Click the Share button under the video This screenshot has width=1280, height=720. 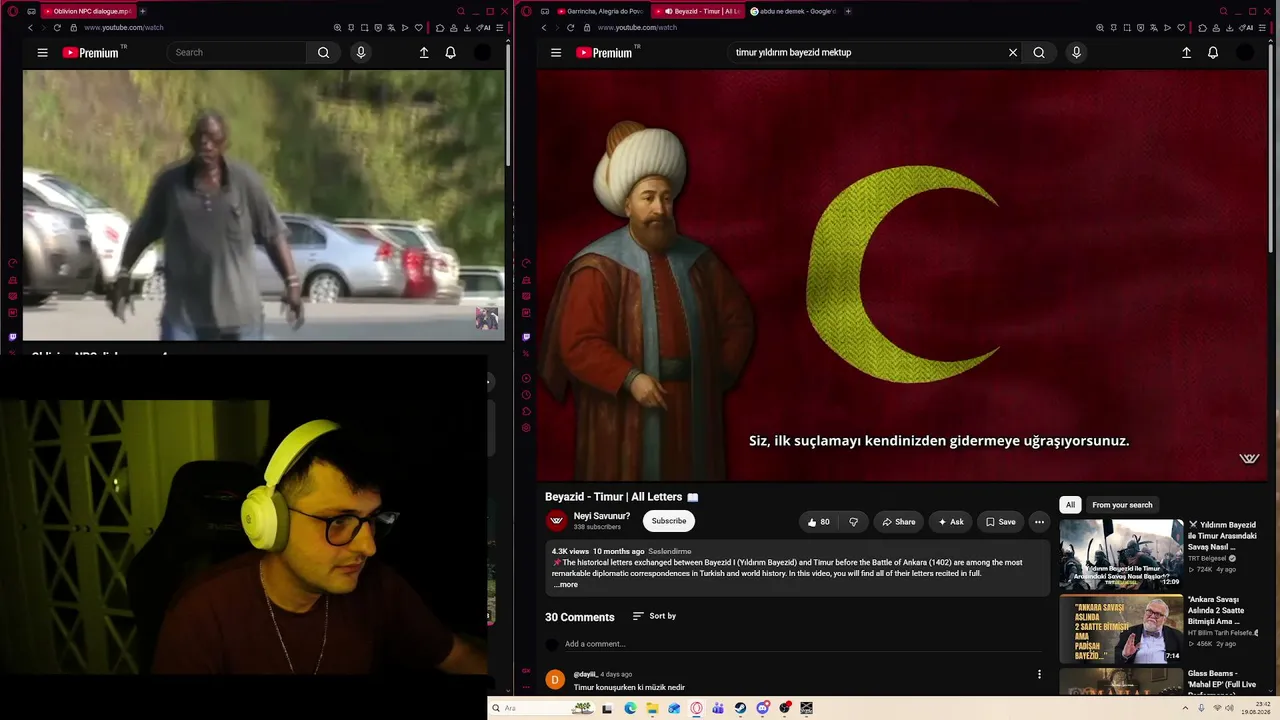tap(898, 522)
